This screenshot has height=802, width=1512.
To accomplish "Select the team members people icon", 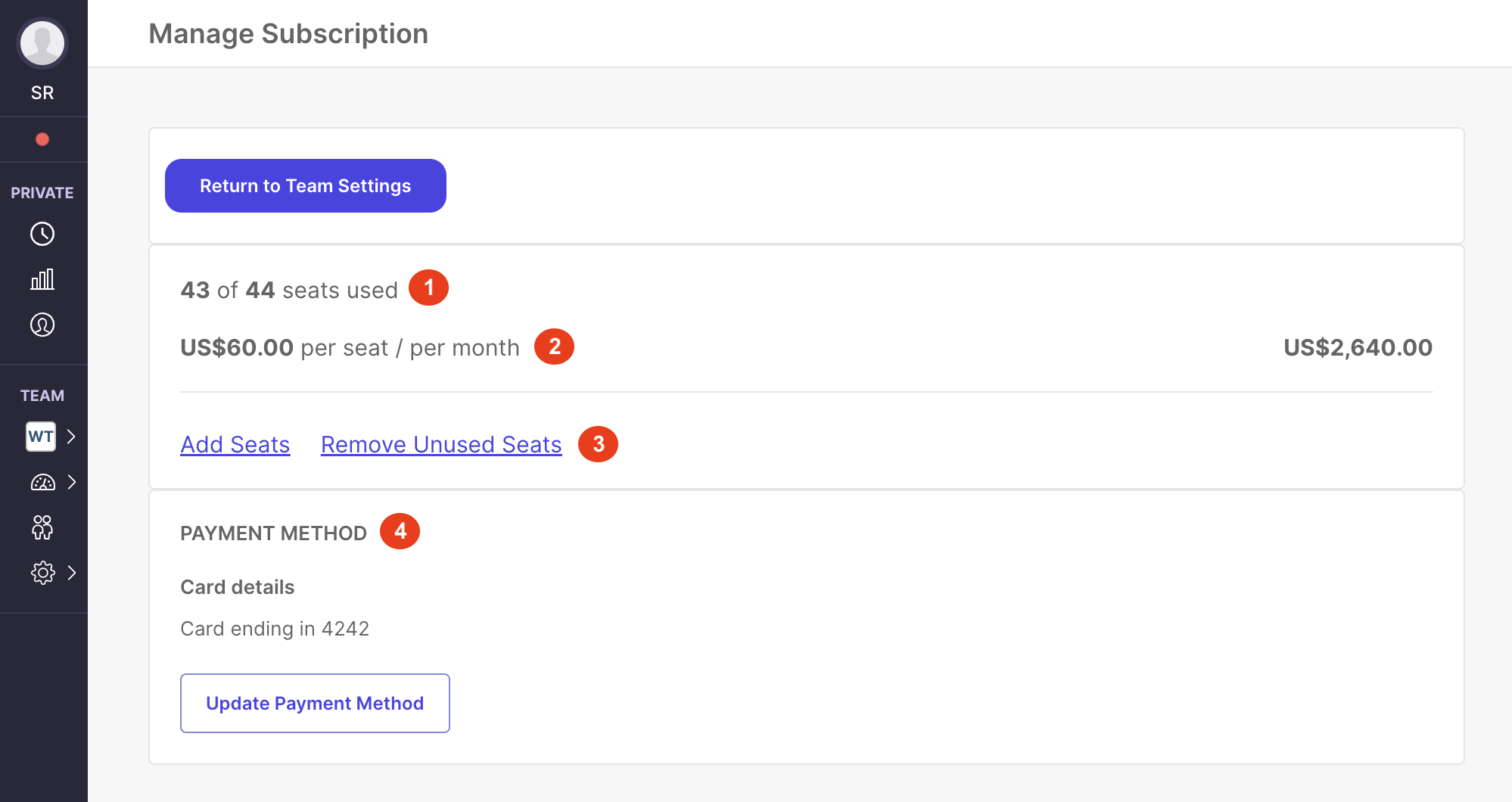I will pos(43,527).
